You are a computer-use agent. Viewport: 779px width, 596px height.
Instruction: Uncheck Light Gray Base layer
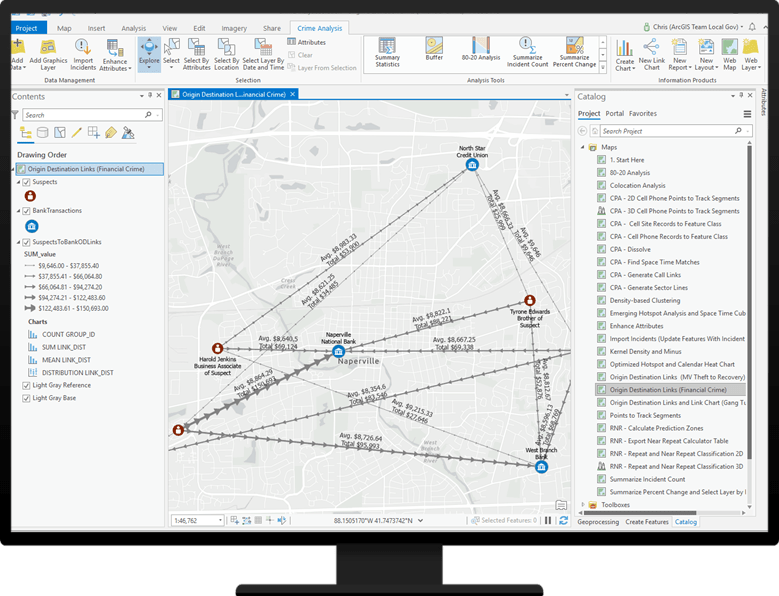tap(26, 398)
